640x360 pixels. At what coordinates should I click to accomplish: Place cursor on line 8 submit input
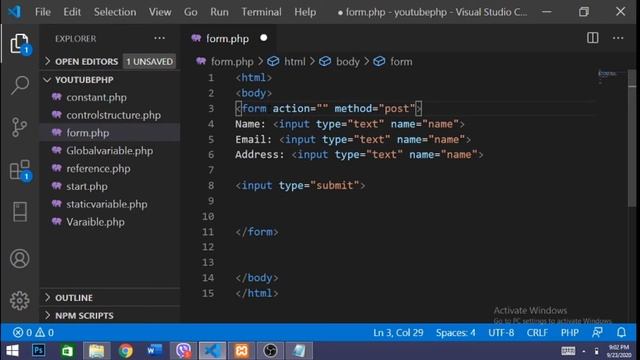tap(300, 186)
